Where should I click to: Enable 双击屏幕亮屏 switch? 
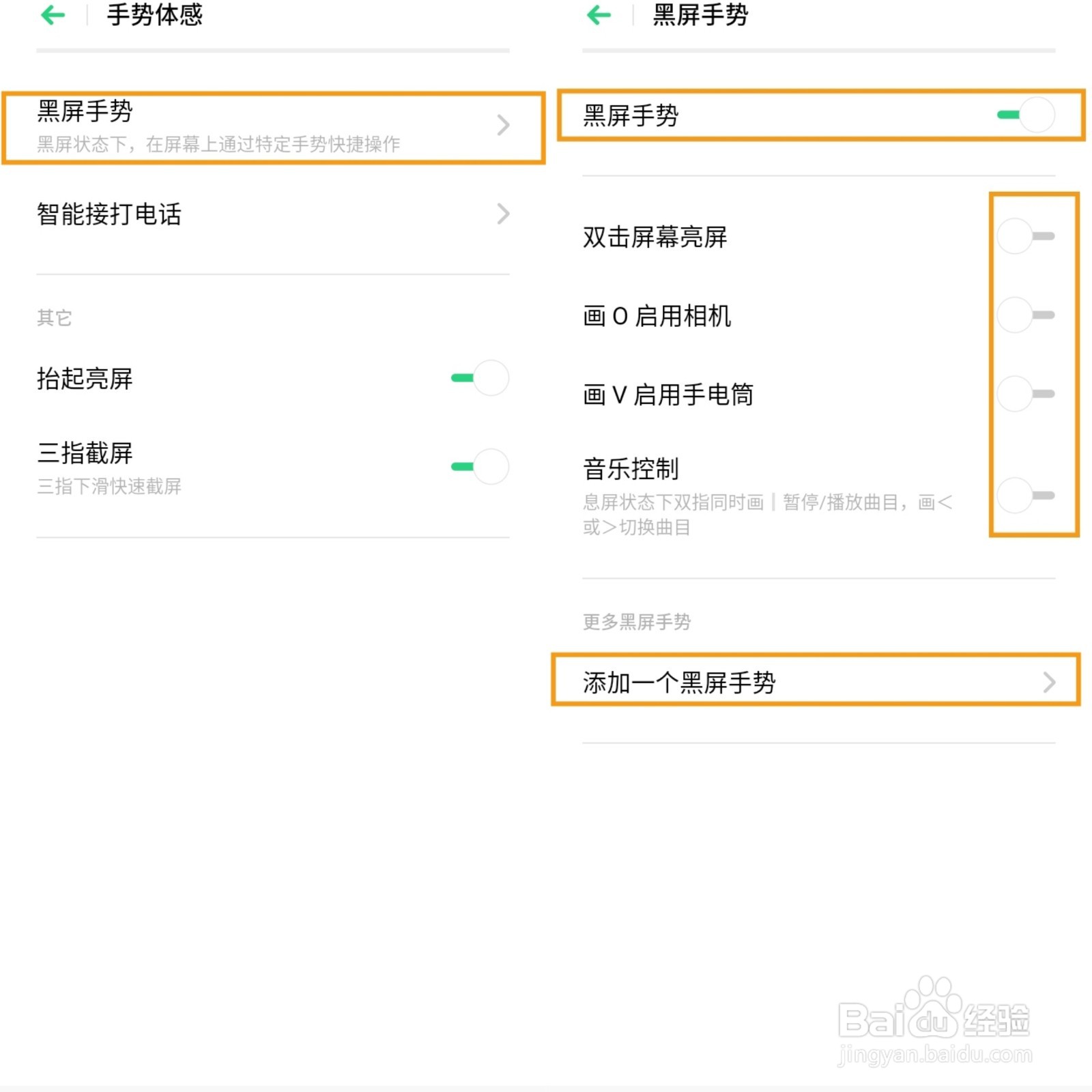[x=1026, y=236]
